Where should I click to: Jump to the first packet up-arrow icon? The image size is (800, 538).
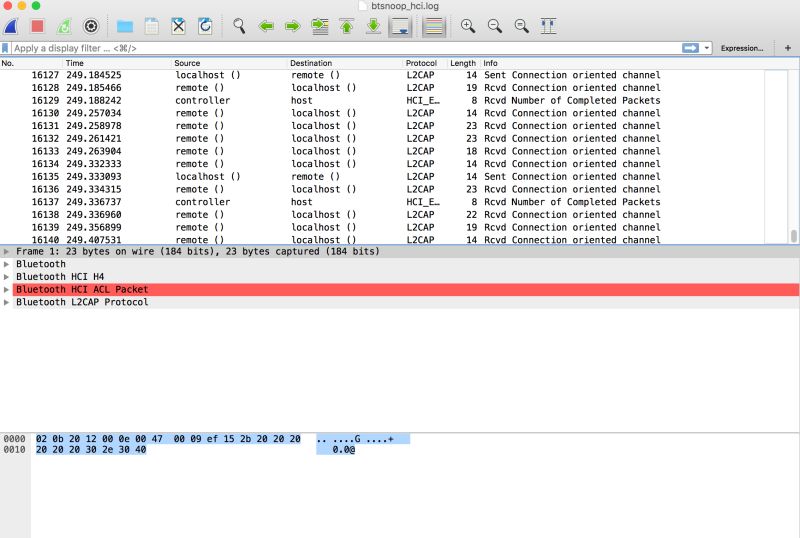(x=346, y=26)
